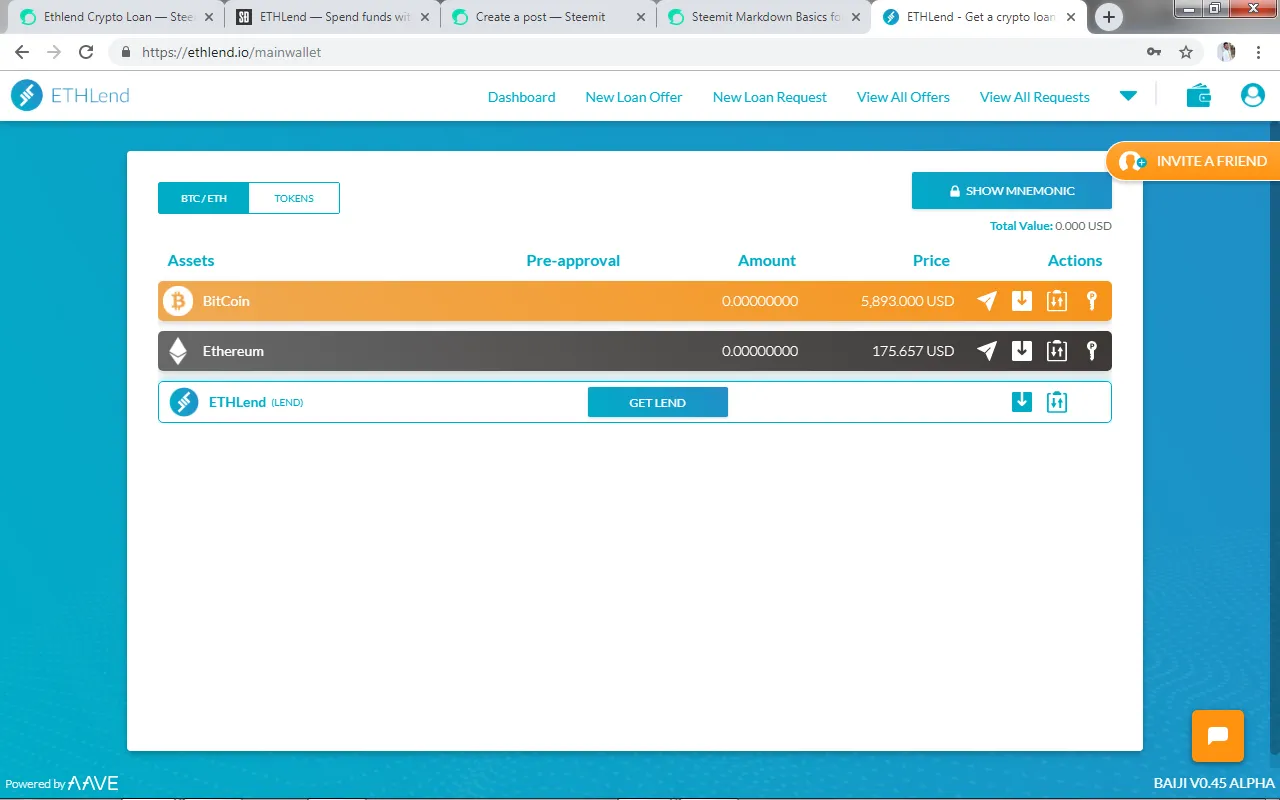1280x800 pixels.
Task: Click the INVITE A FRIEND button
Action: 1194,161
